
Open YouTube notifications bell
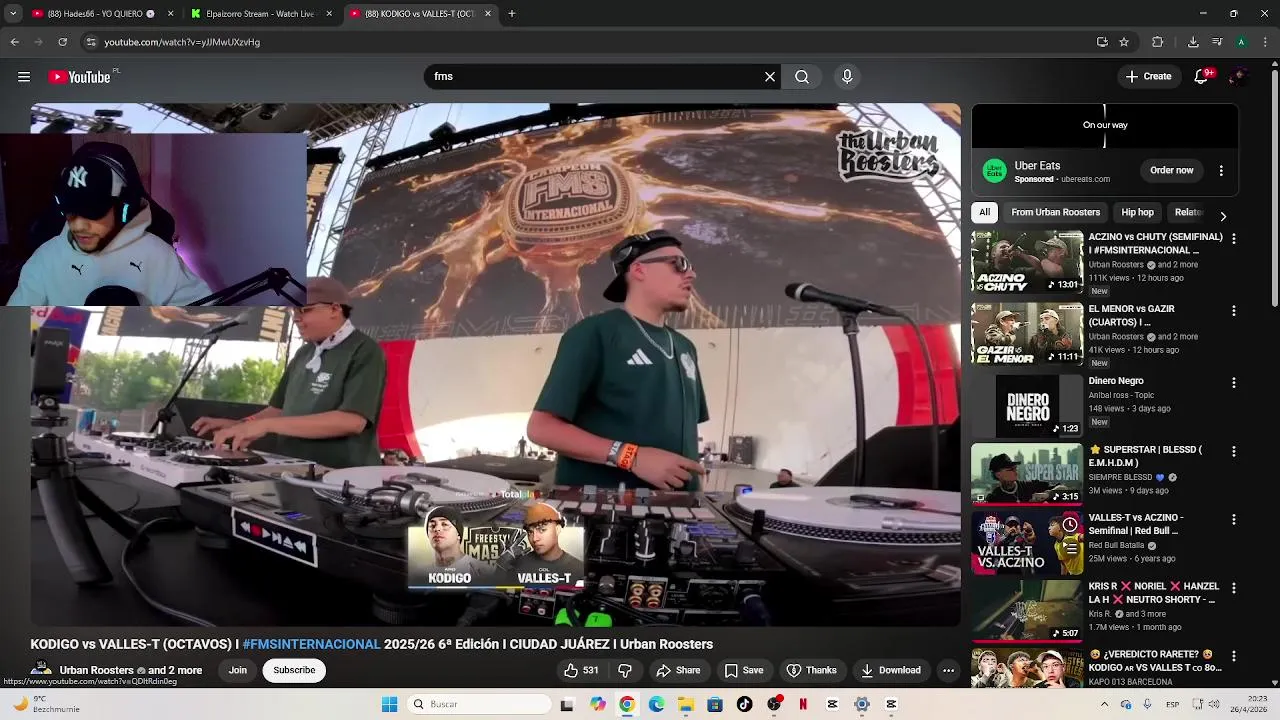tap(1202, 77)
